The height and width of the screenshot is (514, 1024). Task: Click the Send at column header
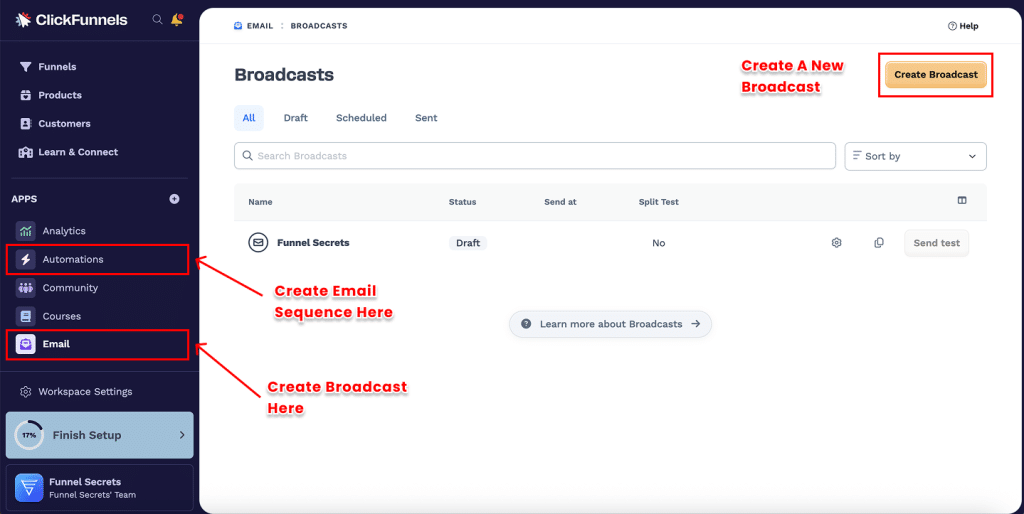pos(560,202)
